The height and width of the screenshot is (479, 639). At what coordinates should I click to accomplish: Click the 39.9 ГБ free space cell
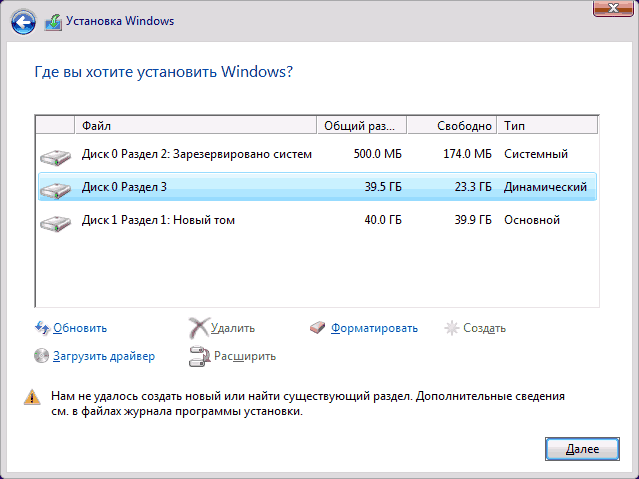pyautogui.click(x=473, y=220)
